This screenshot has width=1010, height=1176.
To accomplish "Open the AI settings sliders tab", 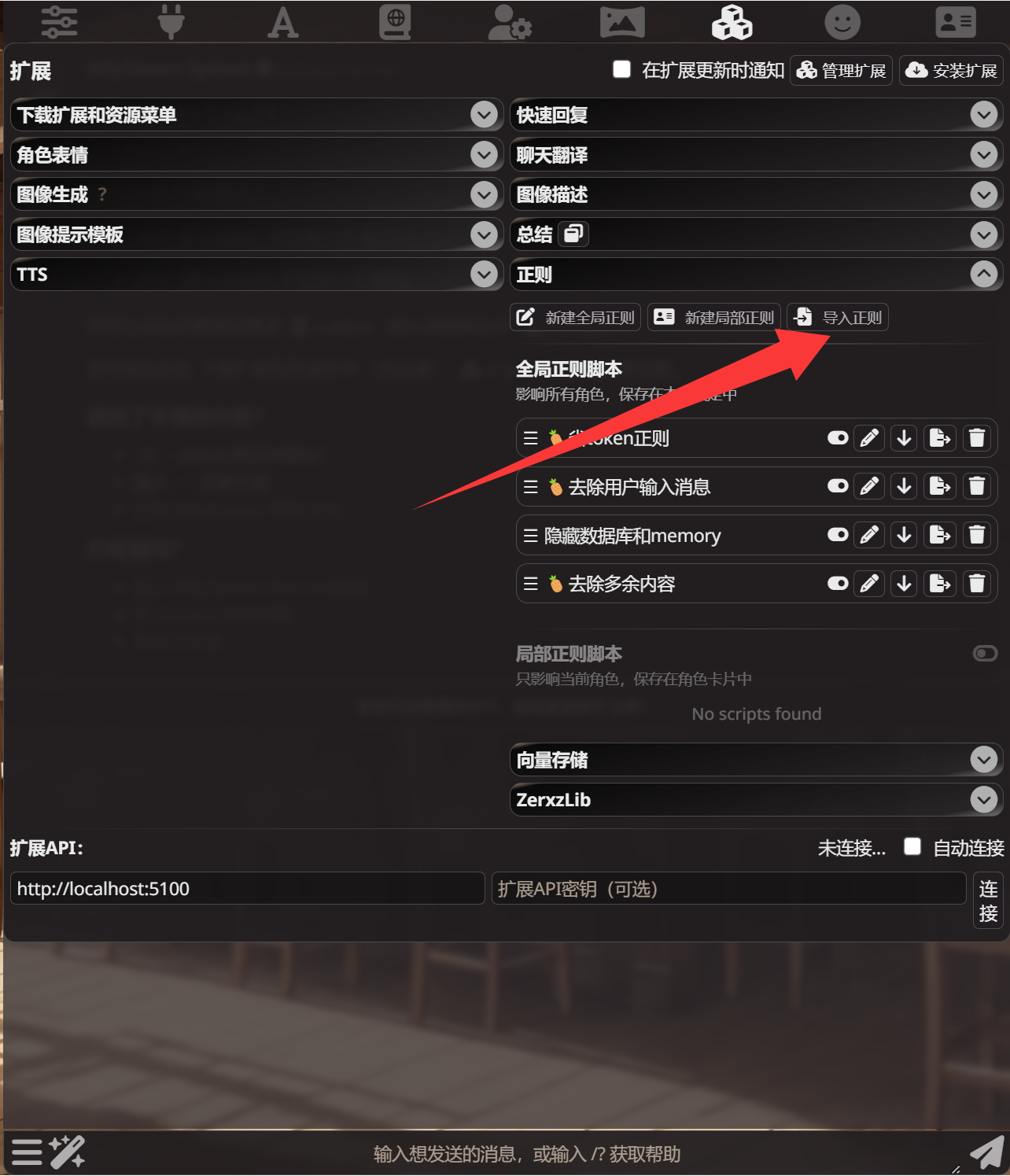I will tap(59, 21).
